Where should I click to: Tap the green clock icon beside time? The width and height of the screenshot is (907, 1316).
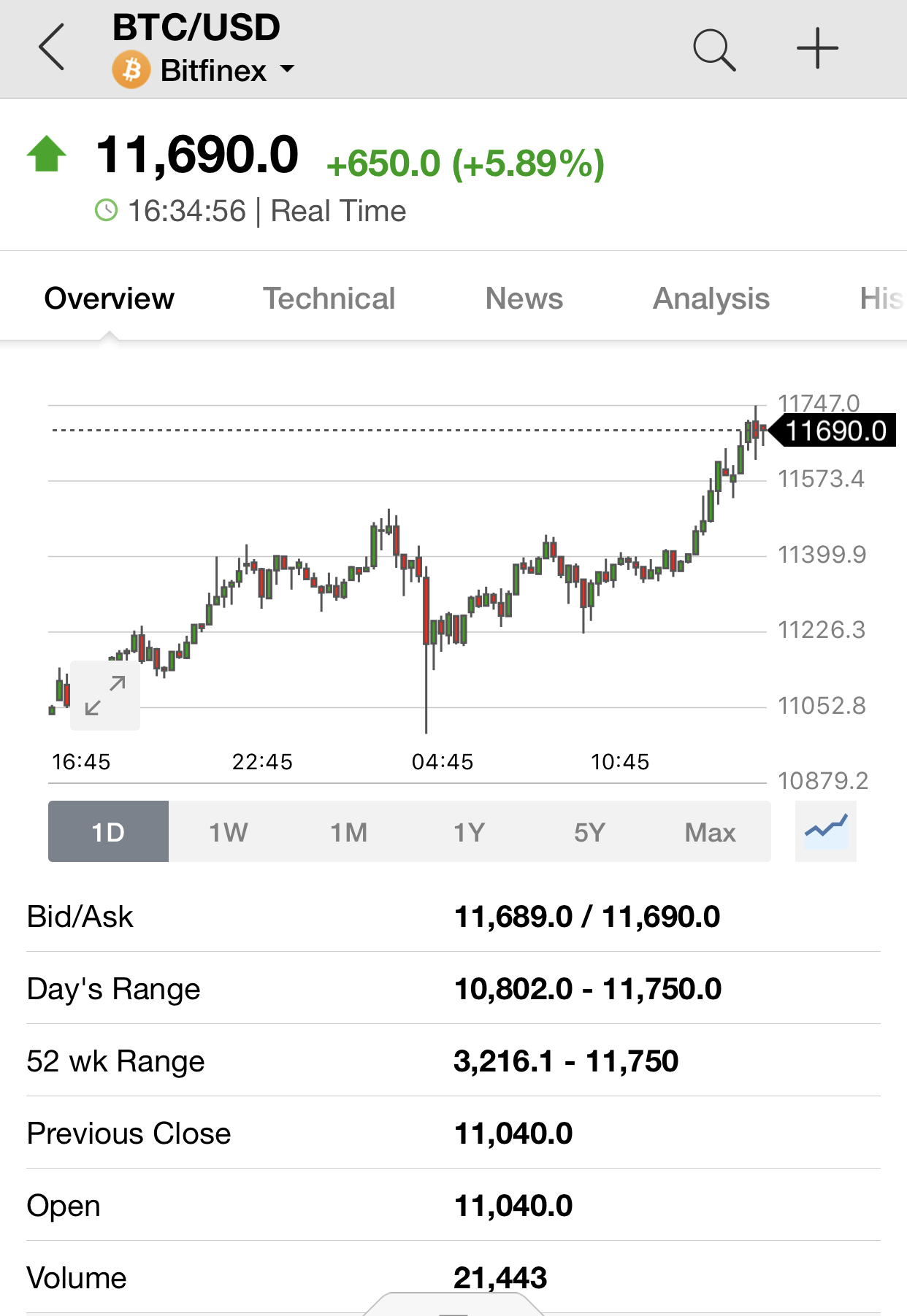point(107,211)
